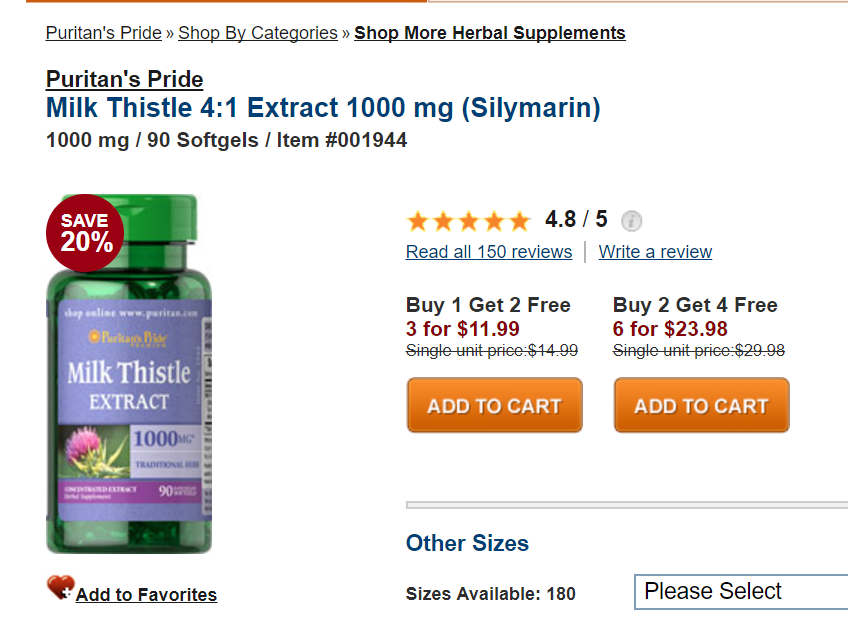This screenshot has width=848, height=635.
Task: Click the Add to Favorites link
Action: [146, 595]
